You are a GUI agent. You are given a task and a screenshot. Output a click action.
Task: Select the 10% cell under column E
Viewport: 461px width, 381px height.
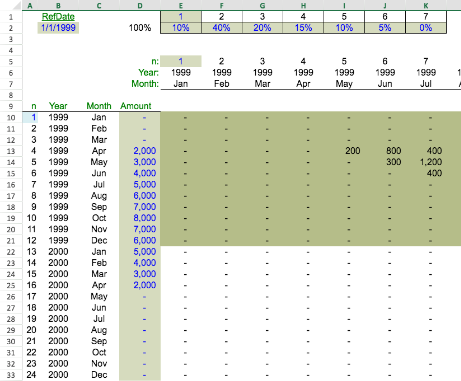(181, 28)
